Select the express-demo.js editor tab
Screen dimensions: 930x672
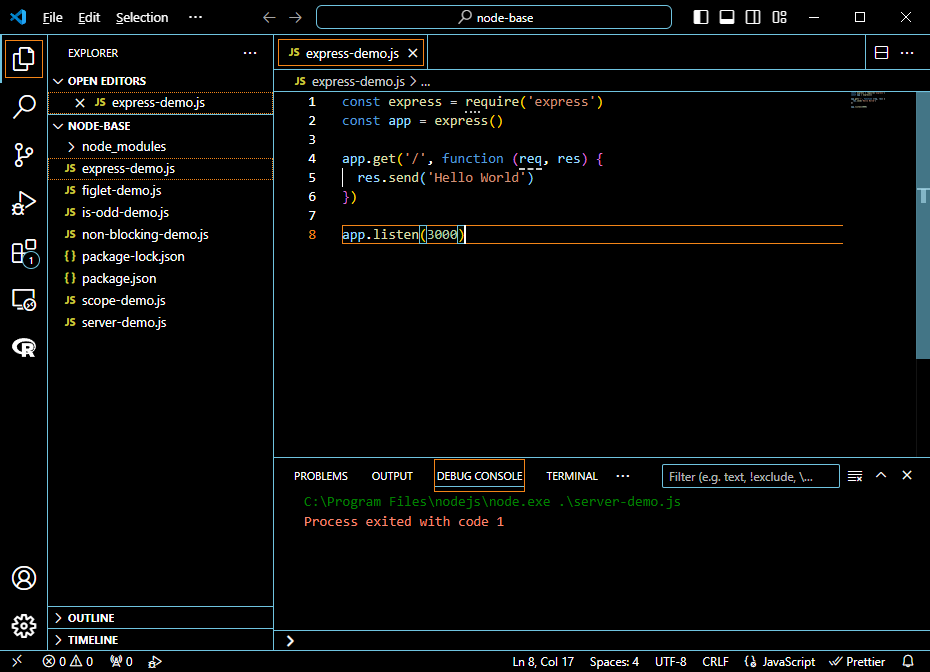(351, 53)
